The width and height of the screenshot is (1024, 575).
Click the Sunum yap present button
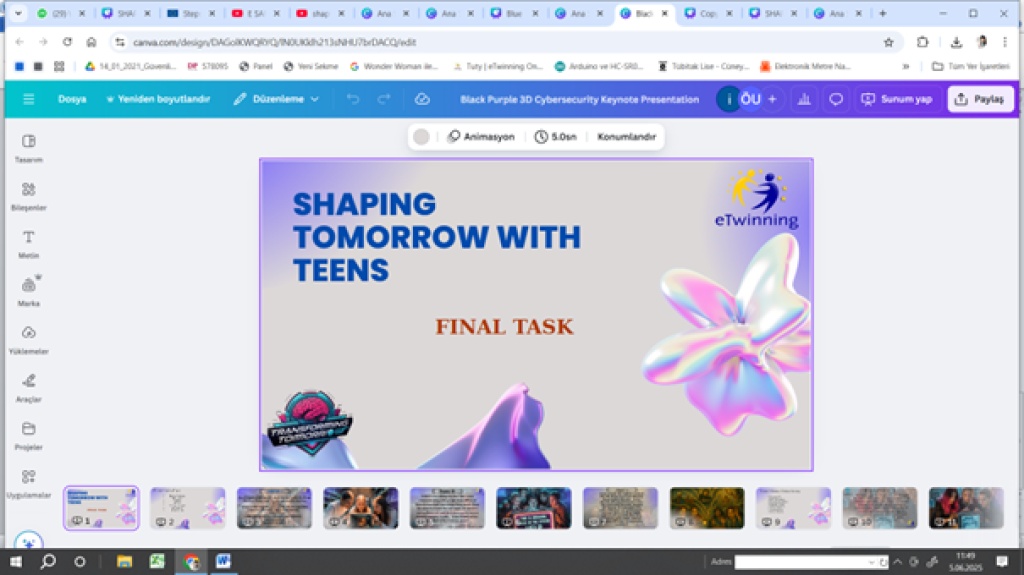pos(896,99)
